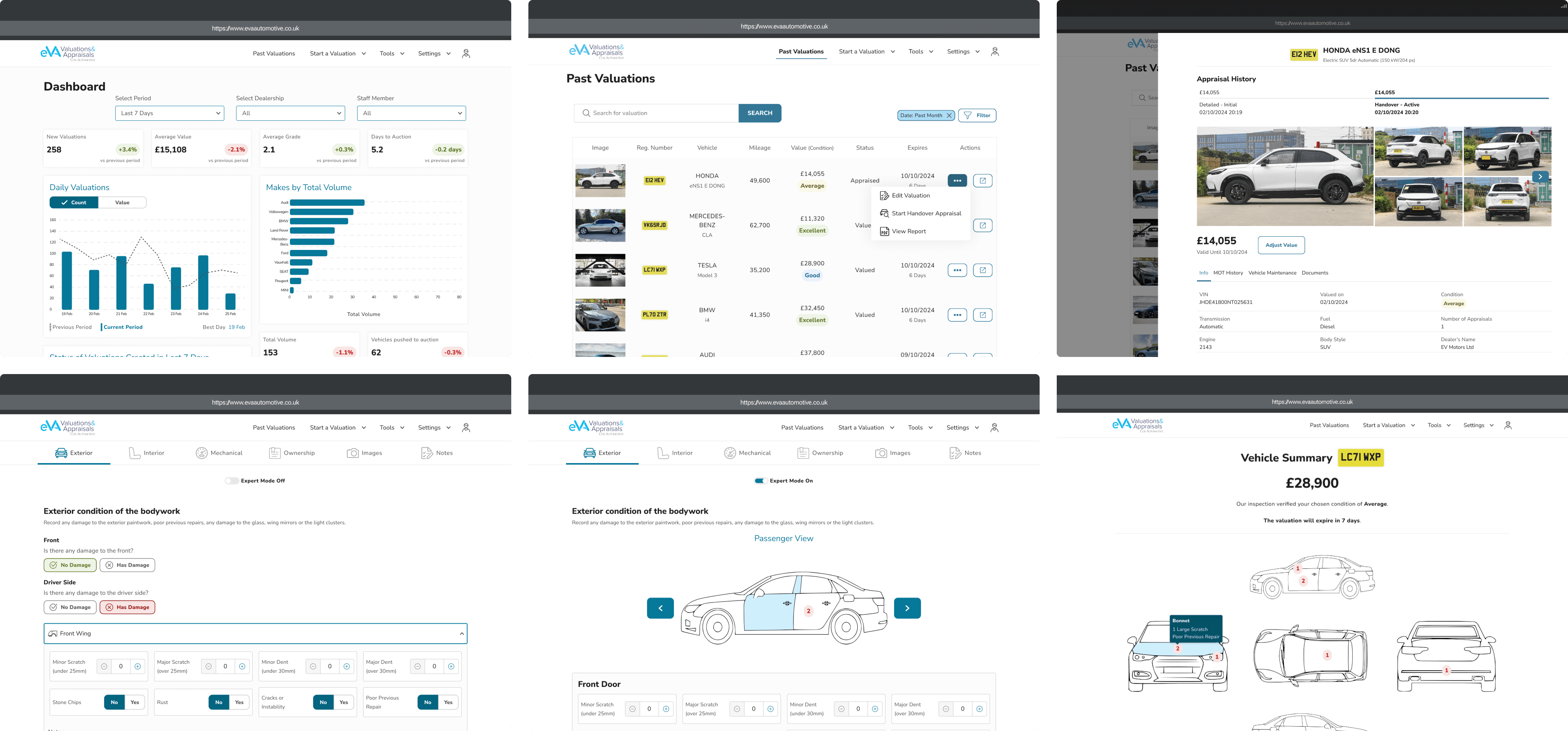Set Rust to Yes
The width and height of the screenshot is (1568, 731).
[x=239, y=702]
